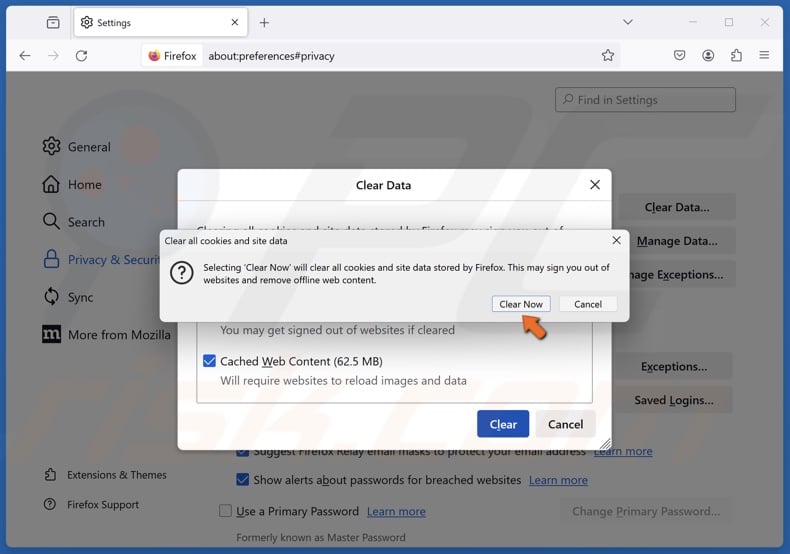This screenshot has width=790, height=554.
Task: Click Change Primary Password... button
Action: point(646,511)
